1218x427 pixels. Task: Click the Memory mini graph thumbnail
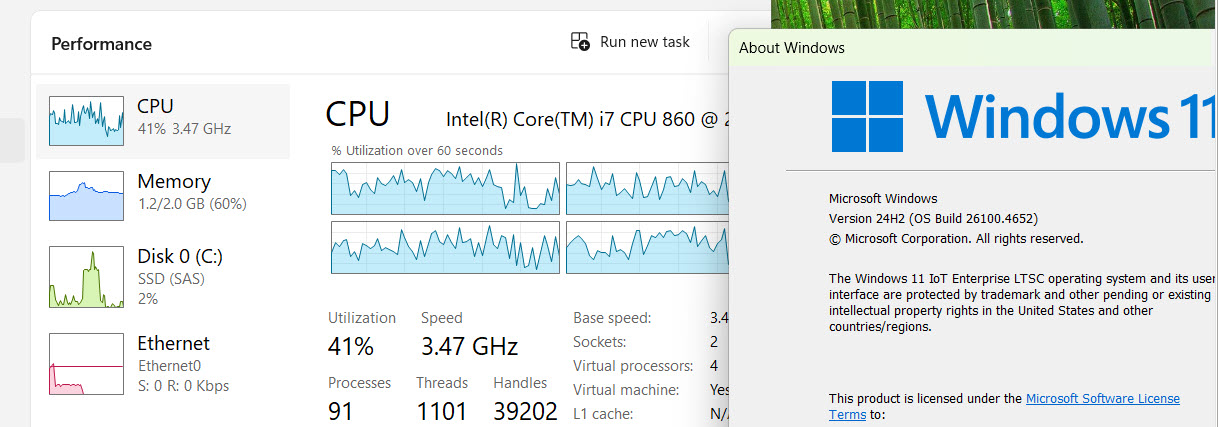[86, 196]
